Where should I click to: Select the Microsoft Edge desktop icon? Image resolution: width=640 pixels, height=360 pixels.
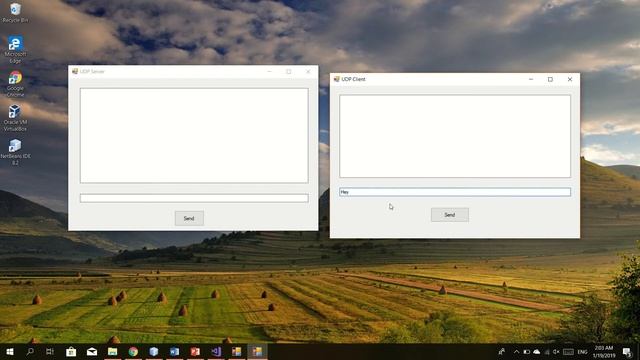point(15,50)
